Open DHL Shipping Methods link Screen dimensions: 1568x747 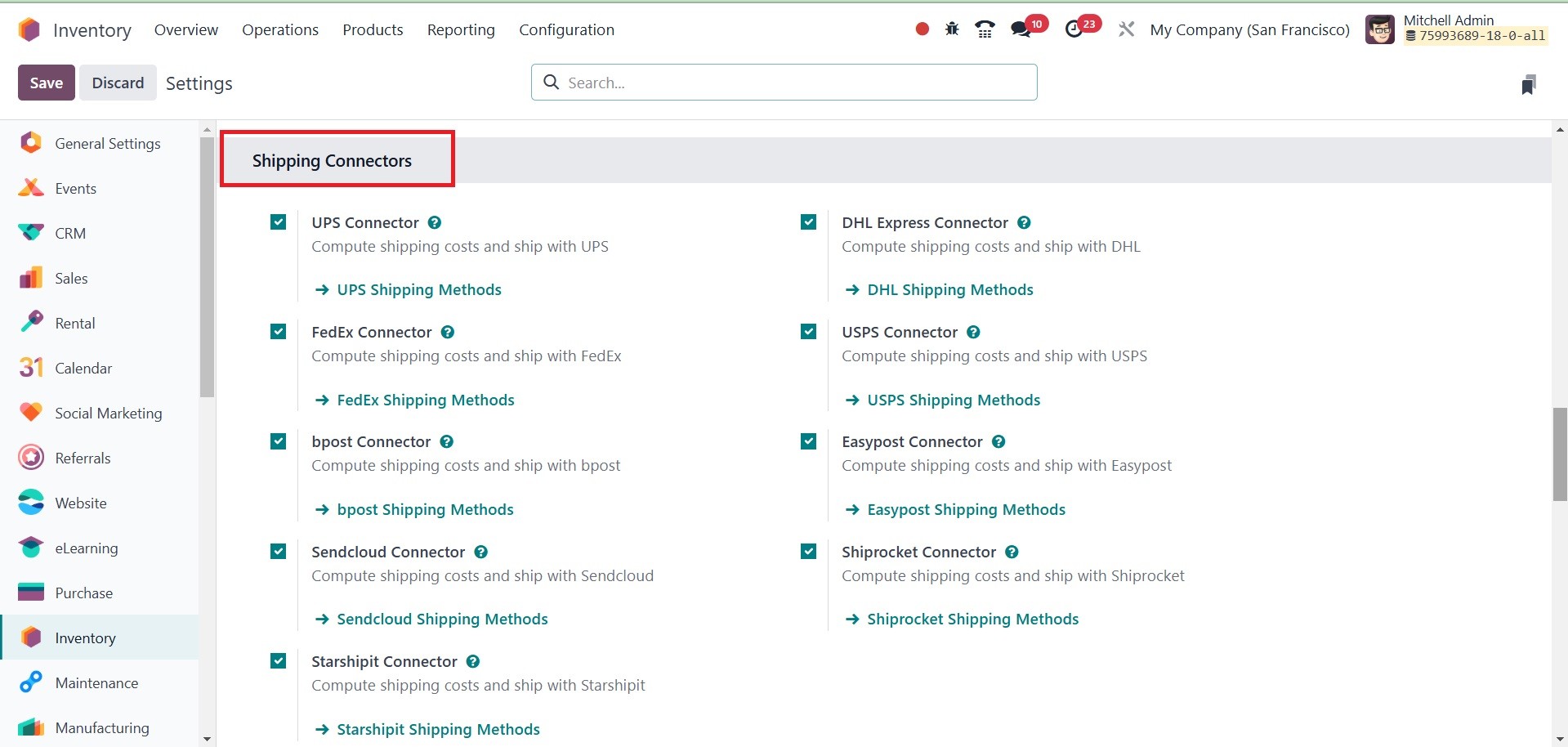point(940,289)
